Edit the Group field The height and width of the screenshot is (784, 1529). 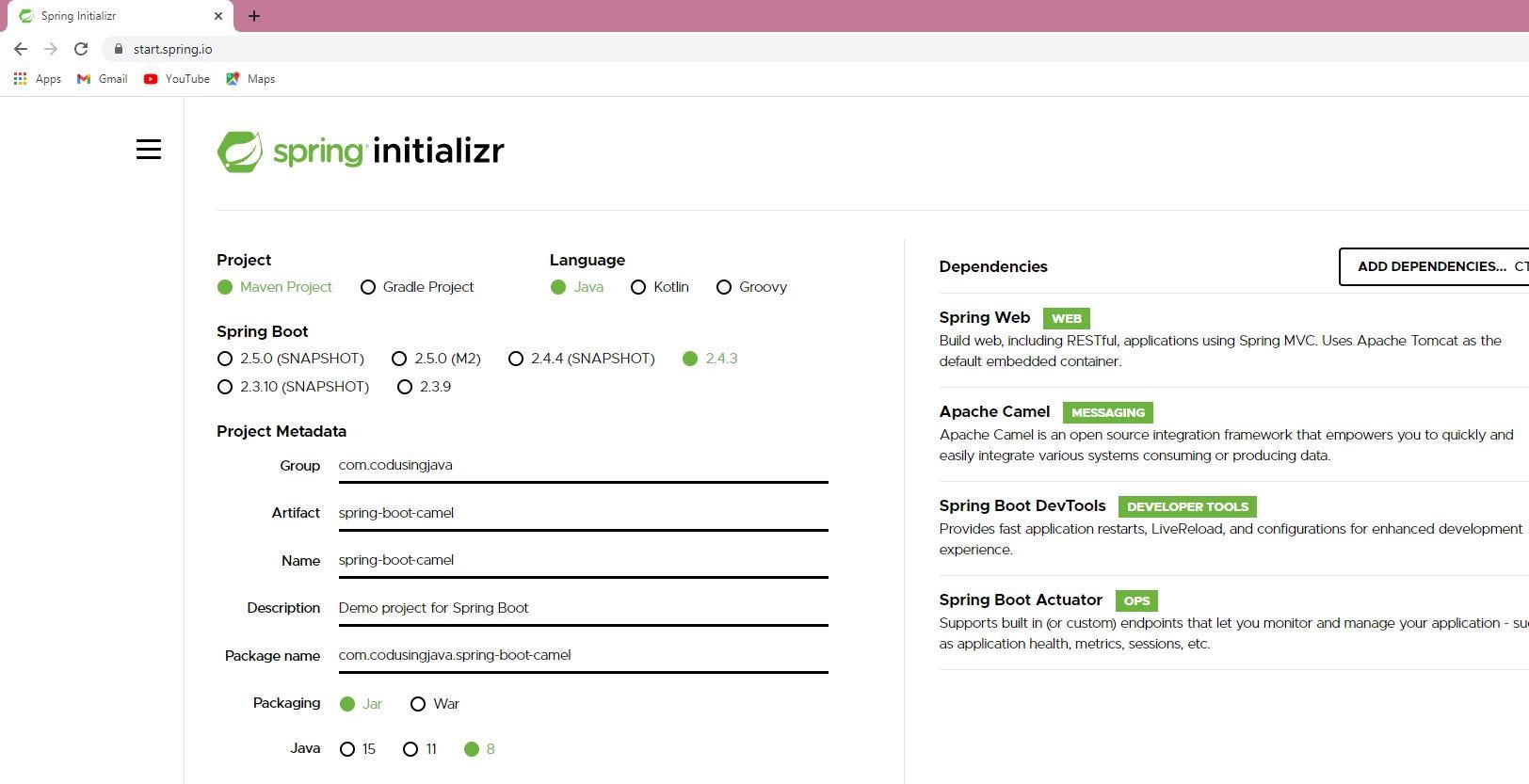click(584, 466)
